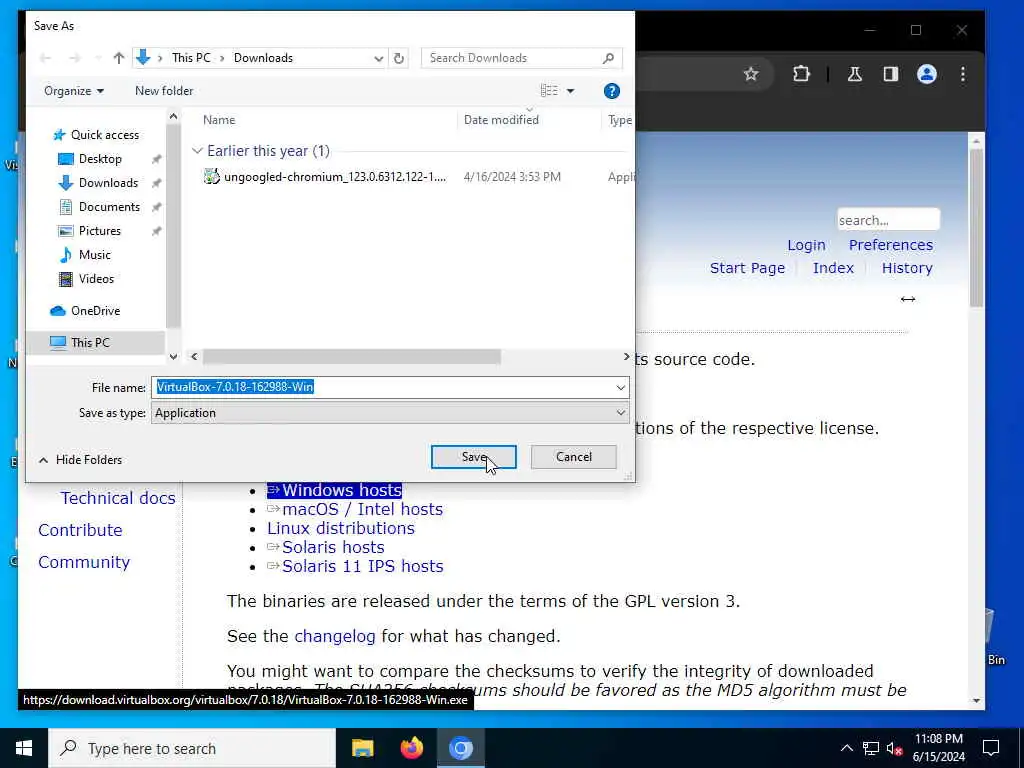The width and height of the screenshot is (1024, 768).
Task: Open the changelog link
Action: (x=334, y=636)
